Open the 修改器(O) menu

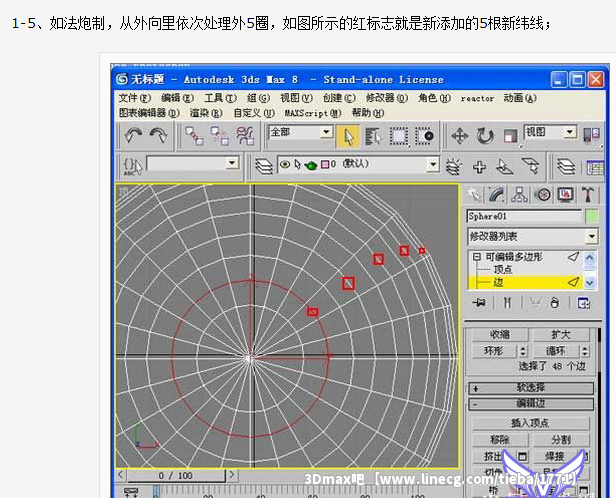click(387, 98)
